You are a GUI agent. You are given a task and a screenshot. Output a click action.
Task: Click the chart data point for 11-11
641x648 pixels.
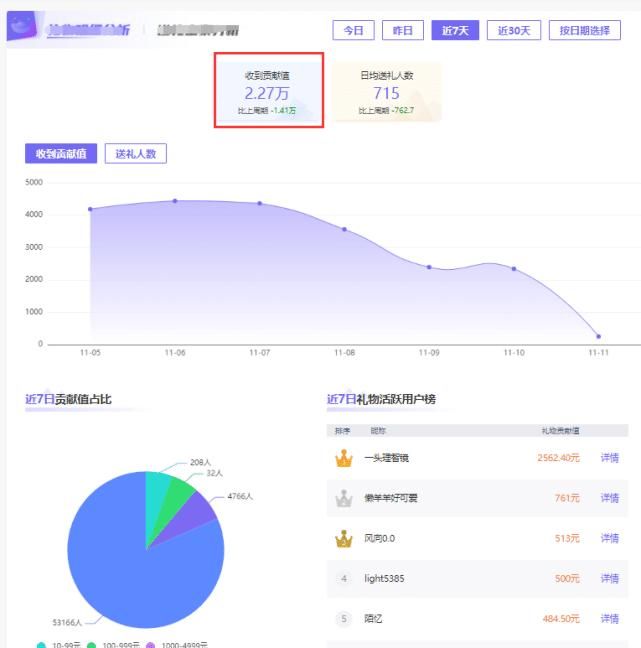click(598, 336)
